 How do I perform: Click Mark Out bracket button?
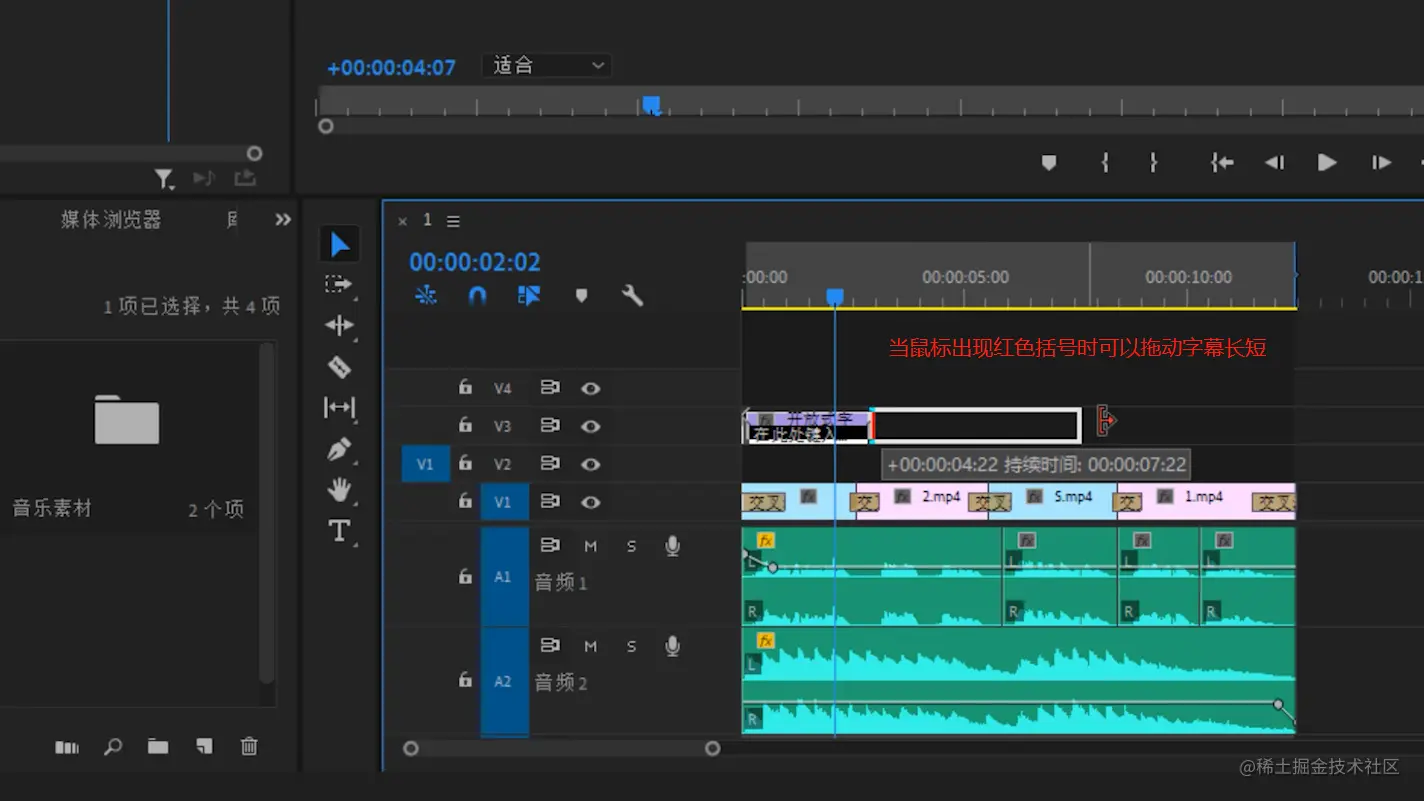click(1153, 162)
